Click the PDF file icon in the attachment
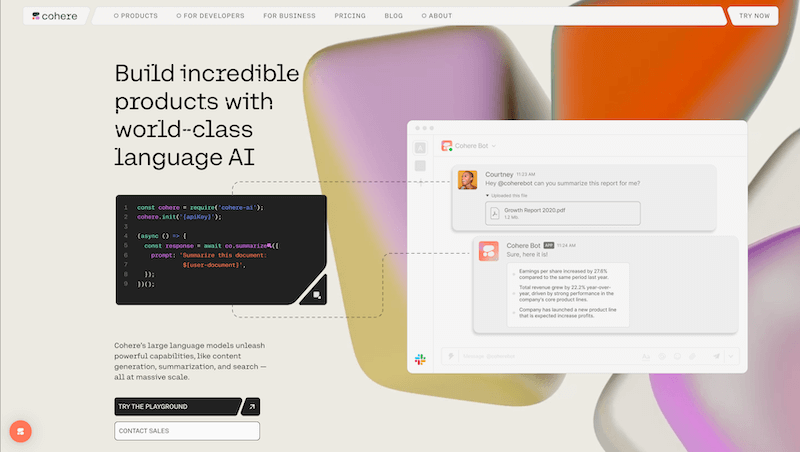Screen dimensions: 800x452 (494, 213)
